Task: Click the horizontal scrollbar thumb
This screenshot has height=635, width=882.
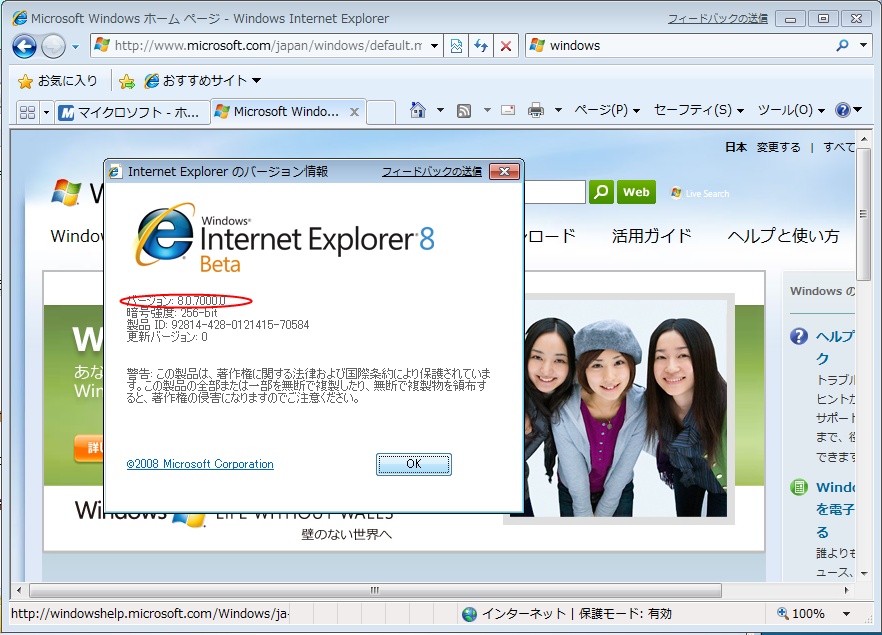Action: coord(375,590)
